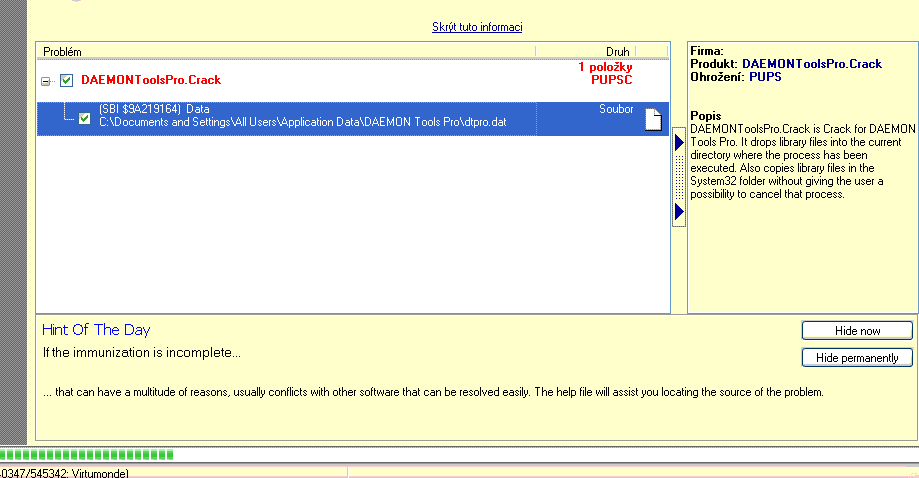Viewport: 919px width, 478px height.
Task: Click the upper blue arrow on panel splitter
Action: (x=679, y=142)
